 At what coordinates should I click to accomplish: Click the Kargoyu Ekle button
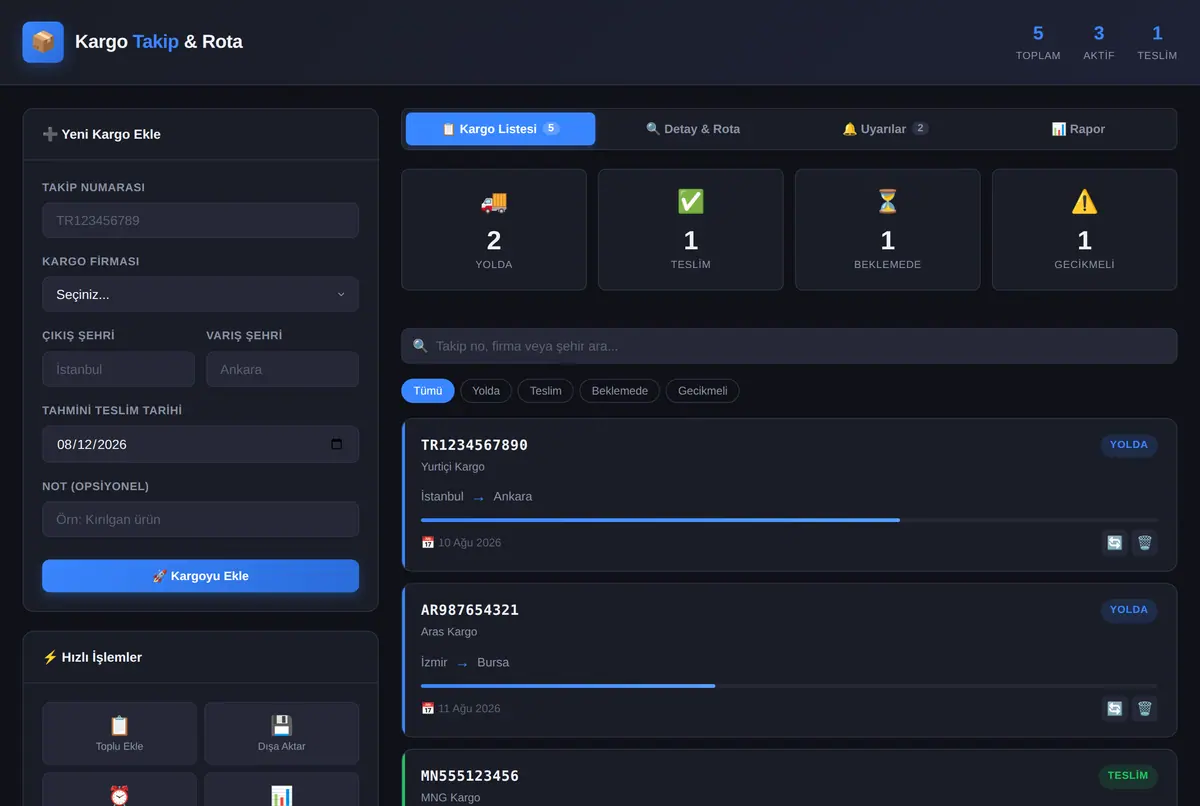(200, 576)
